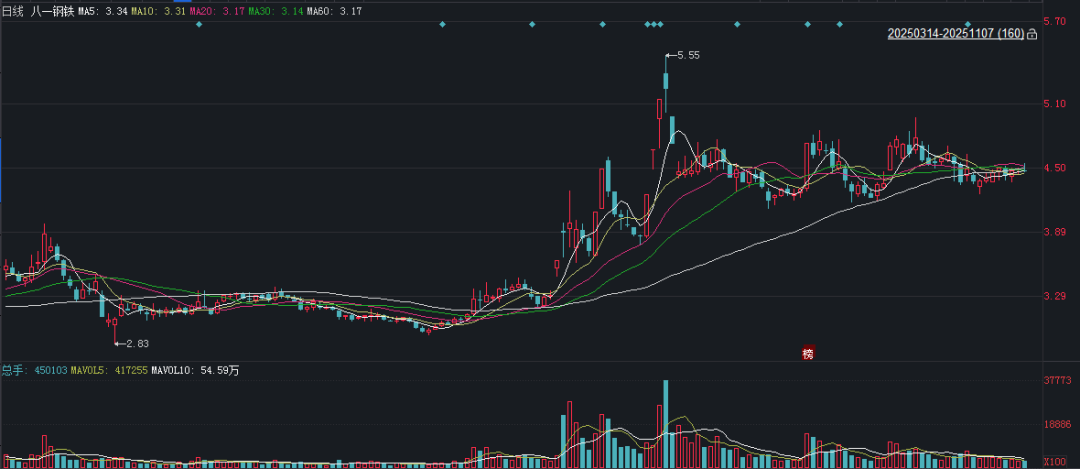Select the X100 volume unit indicator

pos(1054,461)
